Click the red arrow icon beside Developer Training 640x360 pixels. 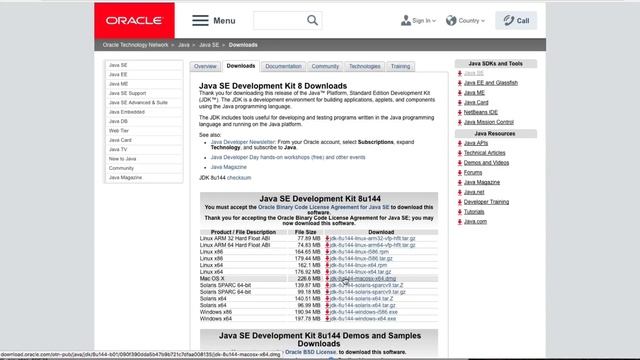(x=460, y=202)
